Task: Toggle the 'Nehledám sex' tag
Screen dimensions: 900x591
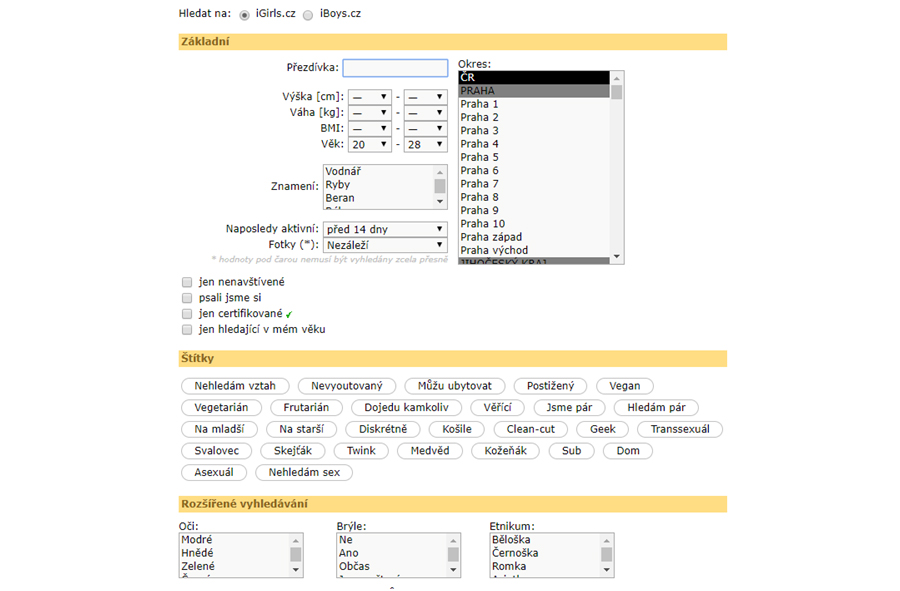Action: (304, 472)
